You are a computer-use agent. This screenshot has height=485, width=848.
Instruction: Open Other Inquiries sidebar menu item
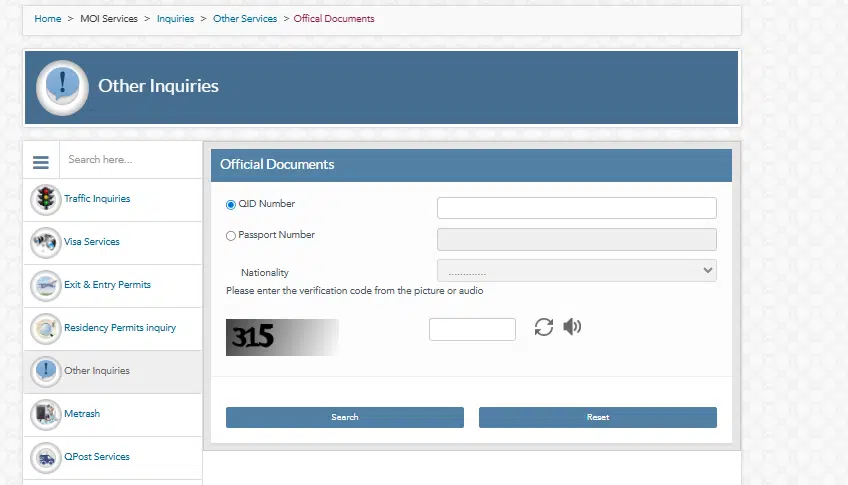pyautogui.click(x=97, y=370)
